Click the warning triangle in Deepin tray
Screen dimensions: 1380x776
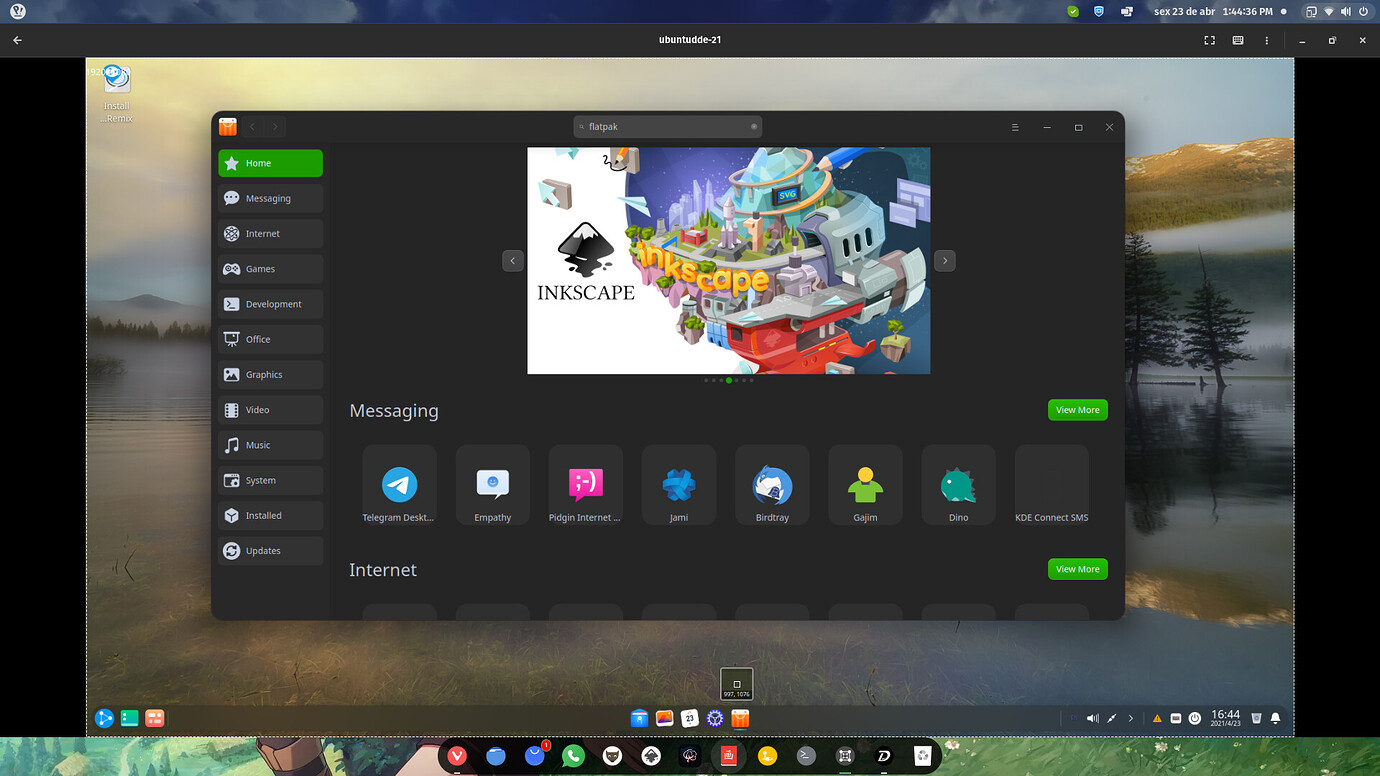pos(1158,718)
